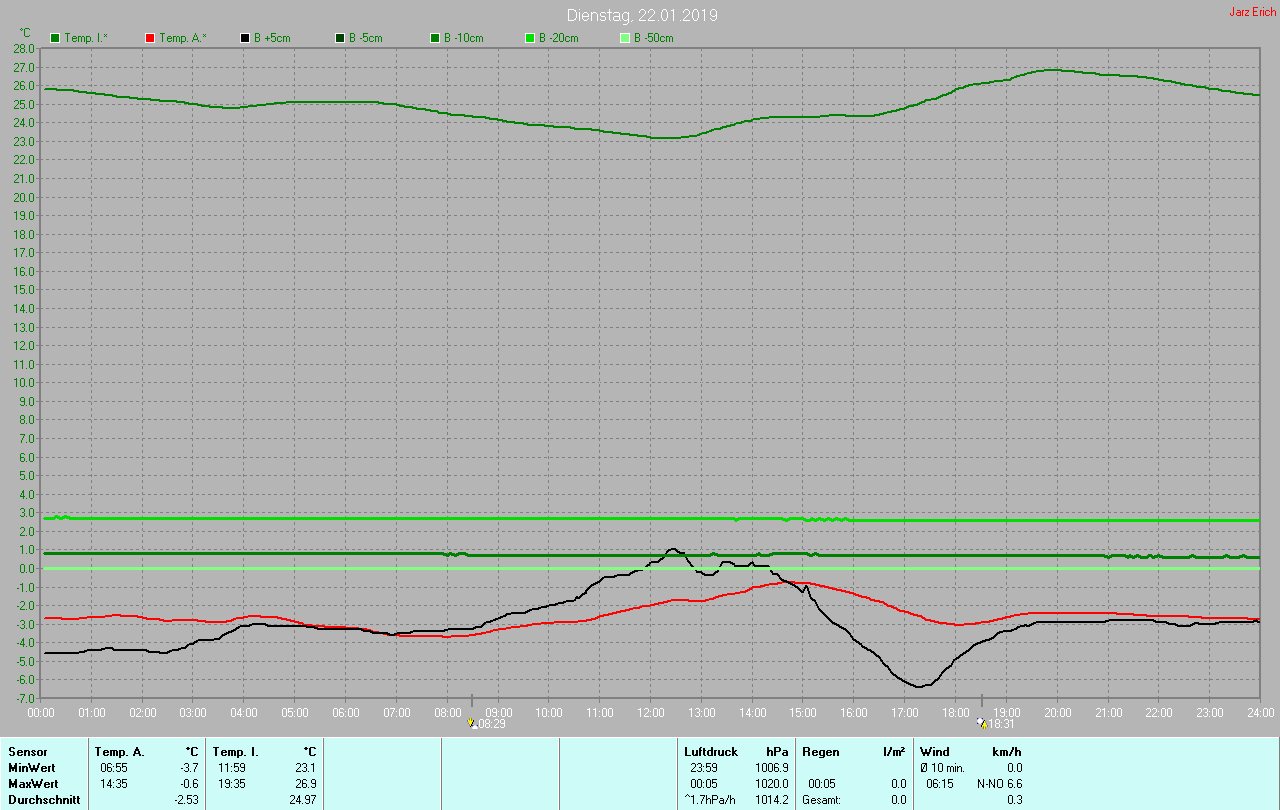Click the sunrise marker icon at 08:29
The height and width of the screenshot is (810, 1280).
click(x=472, y=723)
